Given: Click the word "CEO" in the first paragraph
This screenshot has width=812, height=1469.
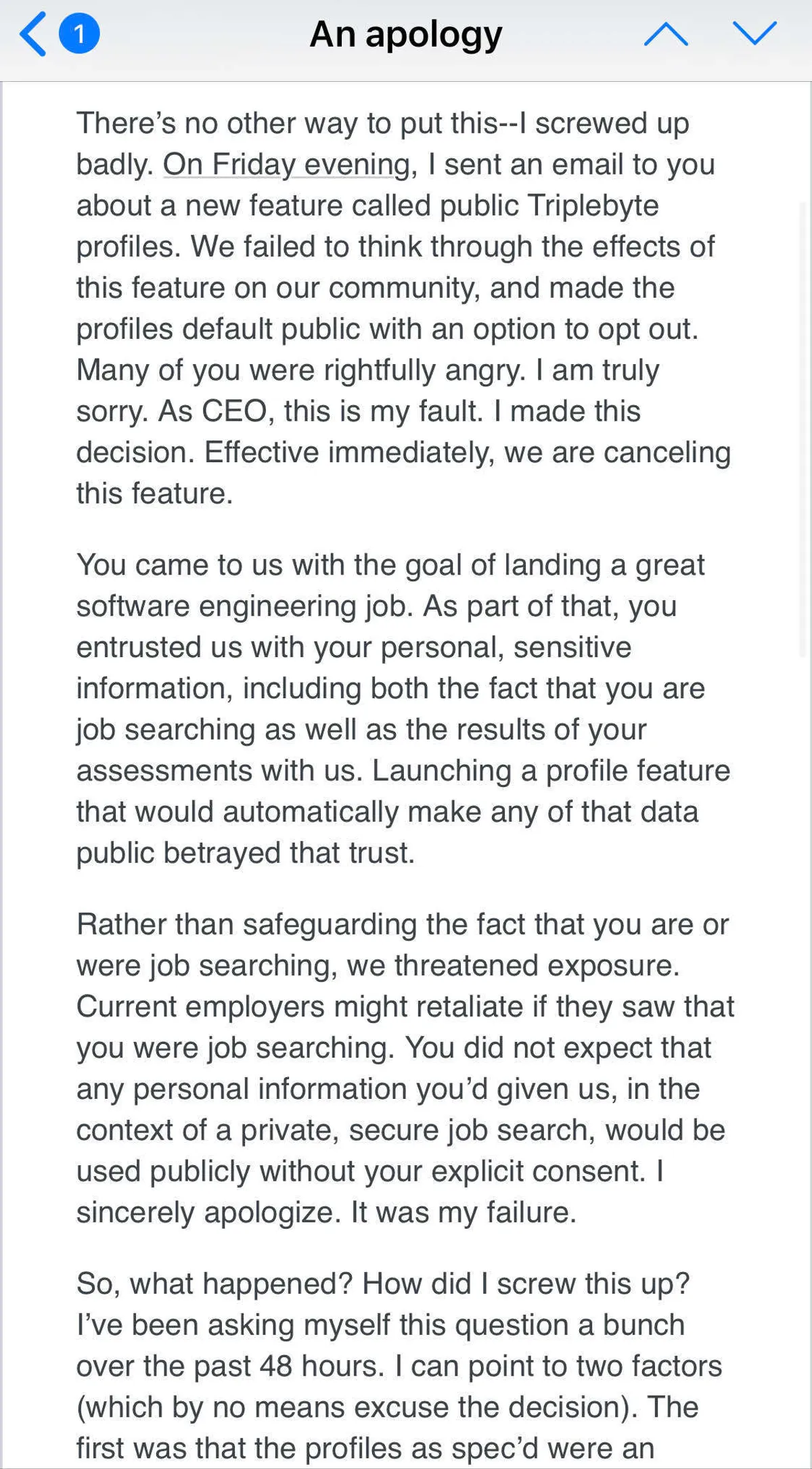Looking at the screenshot, I should point(234,411).
